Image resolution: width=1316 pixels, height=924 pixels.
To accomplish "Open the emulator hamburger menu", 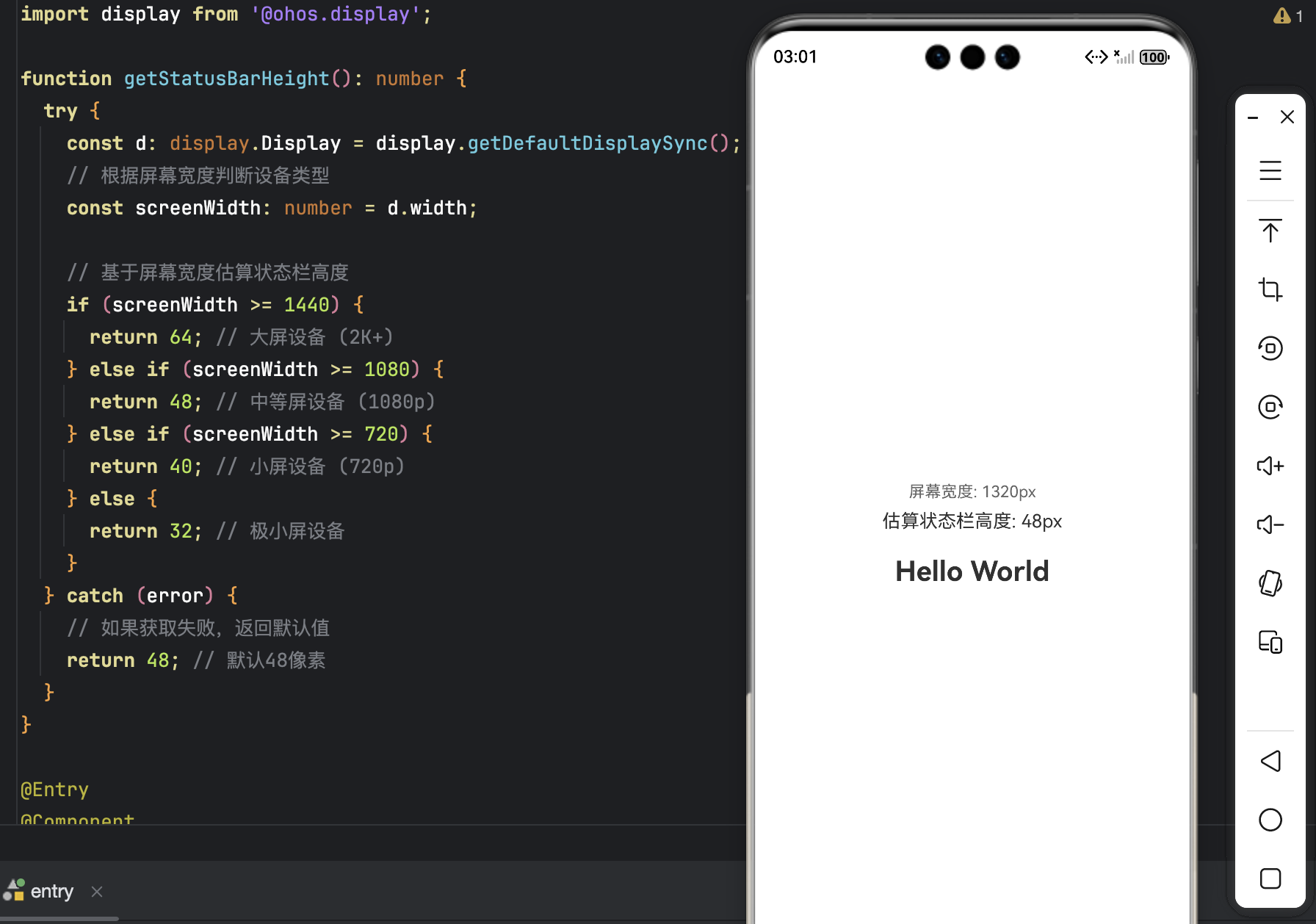I will point(1270,170).
